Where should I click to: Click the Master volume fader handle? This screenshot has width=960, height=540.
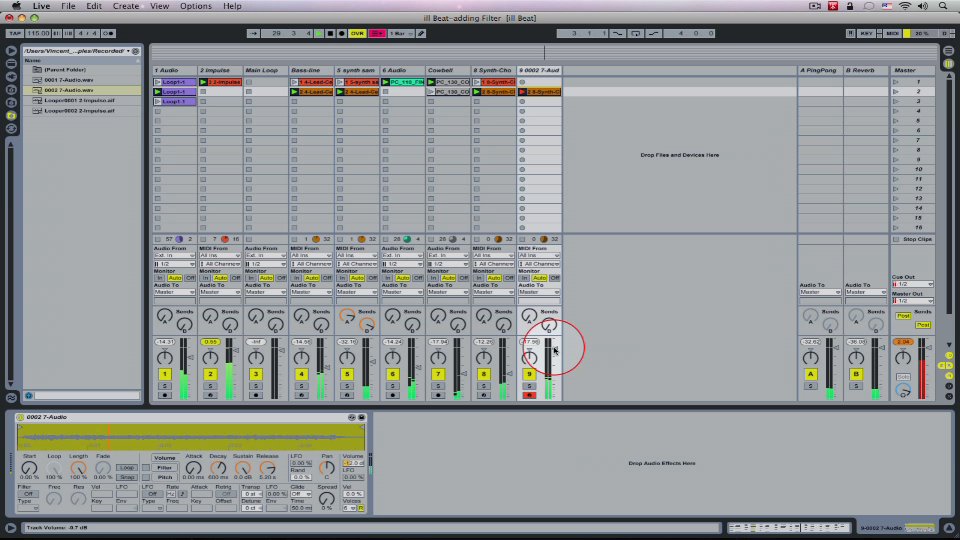point(929,347)
